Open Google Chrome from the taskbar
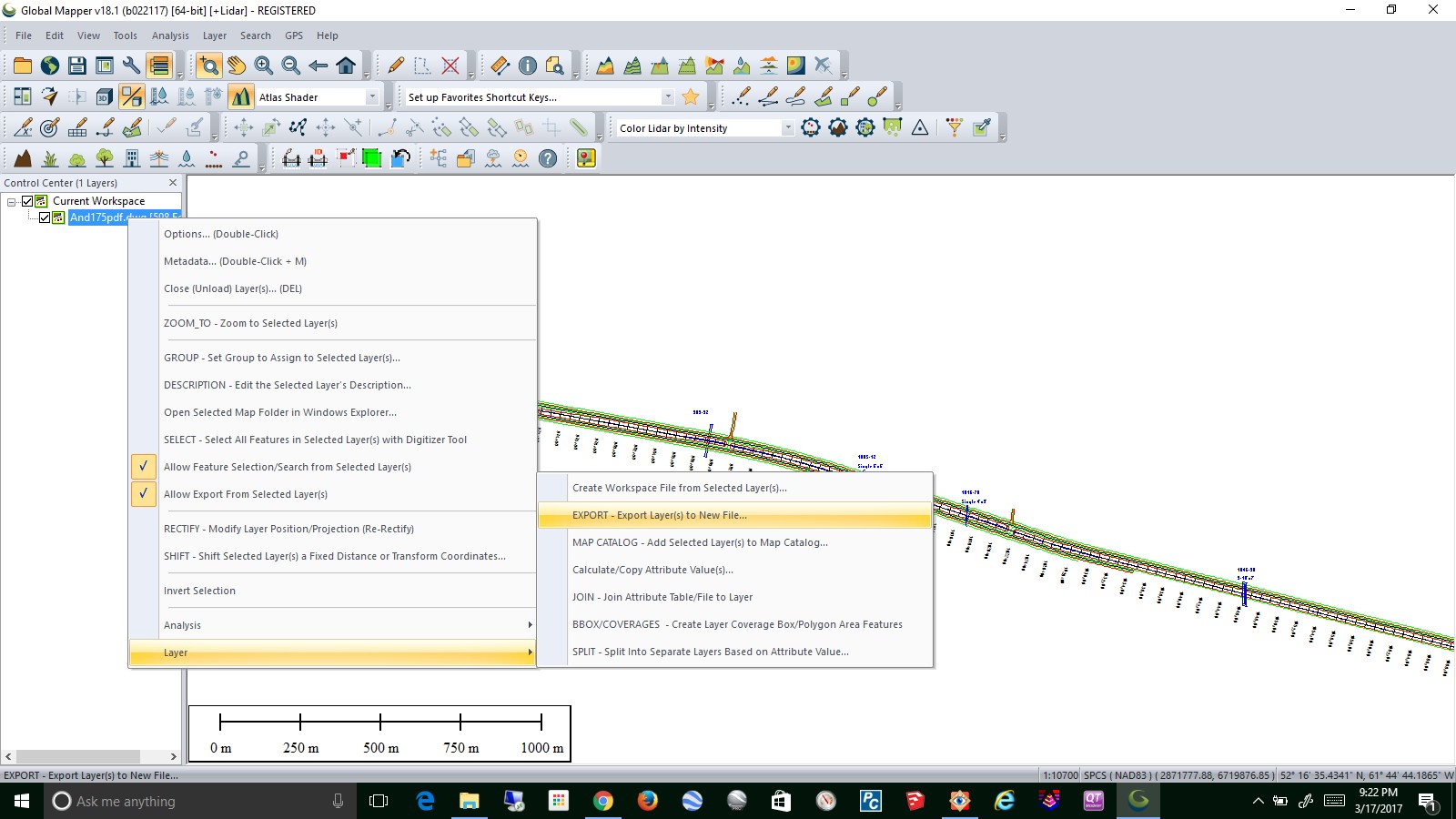Screen dimensions: 1456x819 click(x=602, y=801)
